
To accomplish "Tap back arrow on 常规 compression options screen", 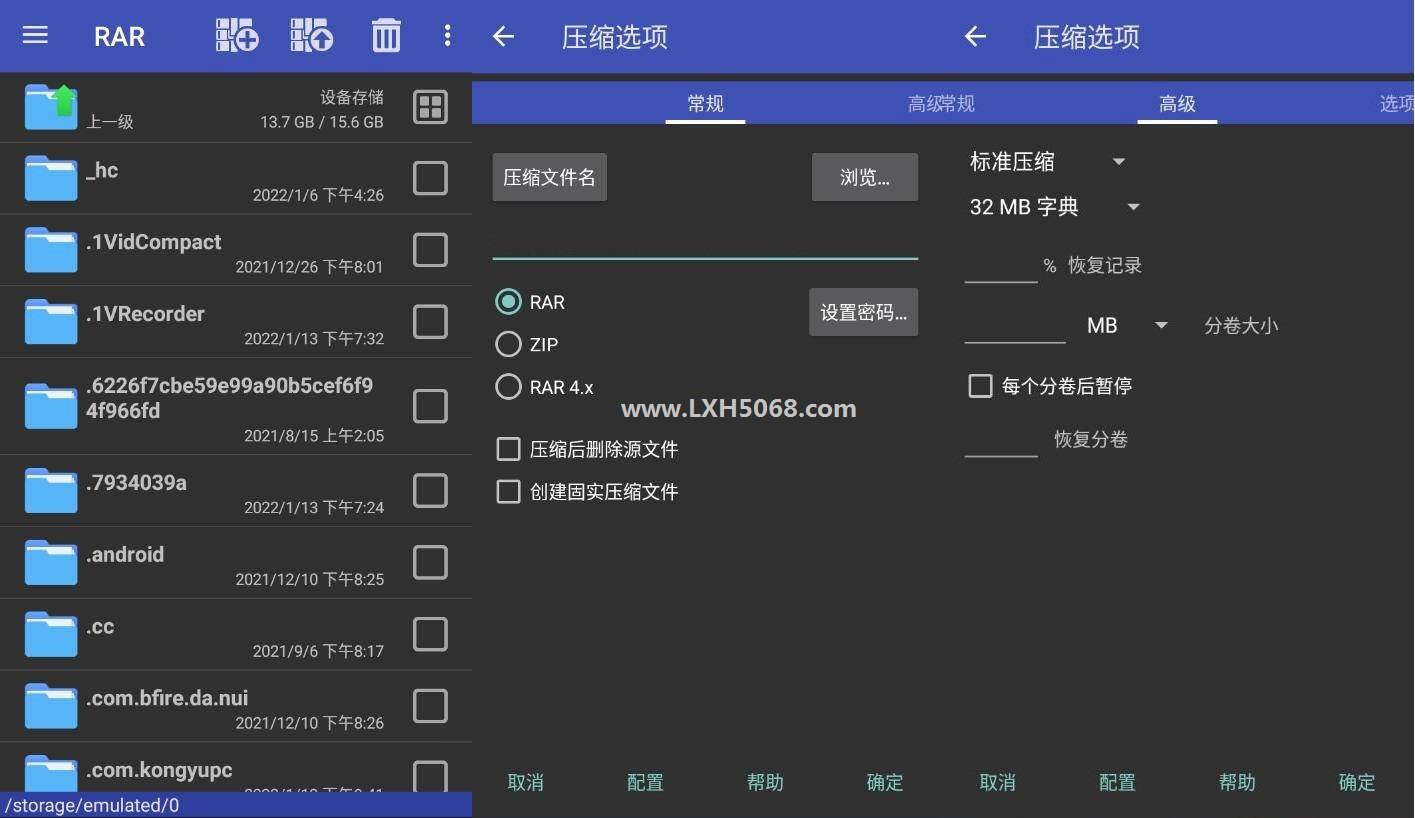I will click(x=503, y=37).
